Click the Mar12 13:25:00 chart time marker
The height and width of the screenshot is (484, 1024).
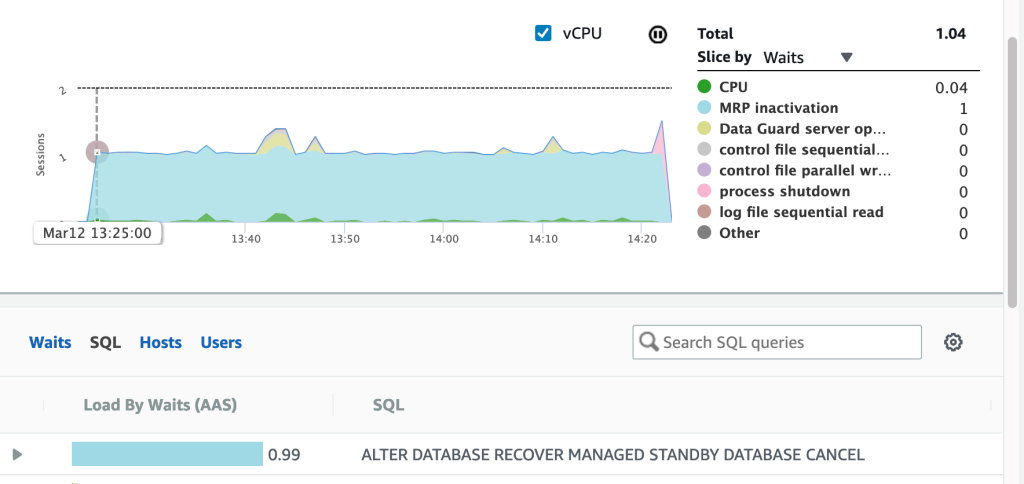(97, 233)
